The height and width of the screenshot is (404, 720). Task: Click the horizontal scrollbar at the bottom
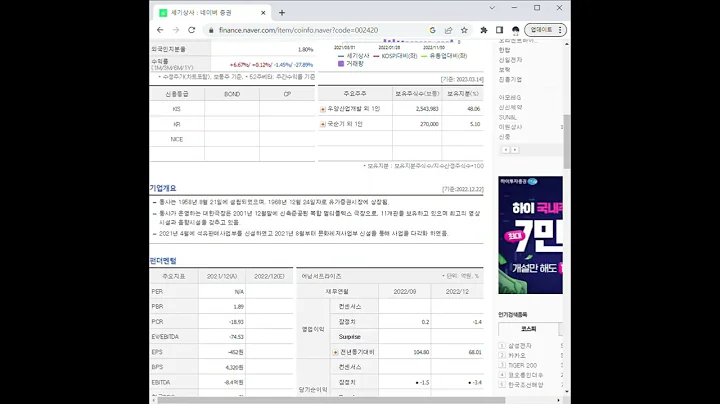(x=331, y=400)
